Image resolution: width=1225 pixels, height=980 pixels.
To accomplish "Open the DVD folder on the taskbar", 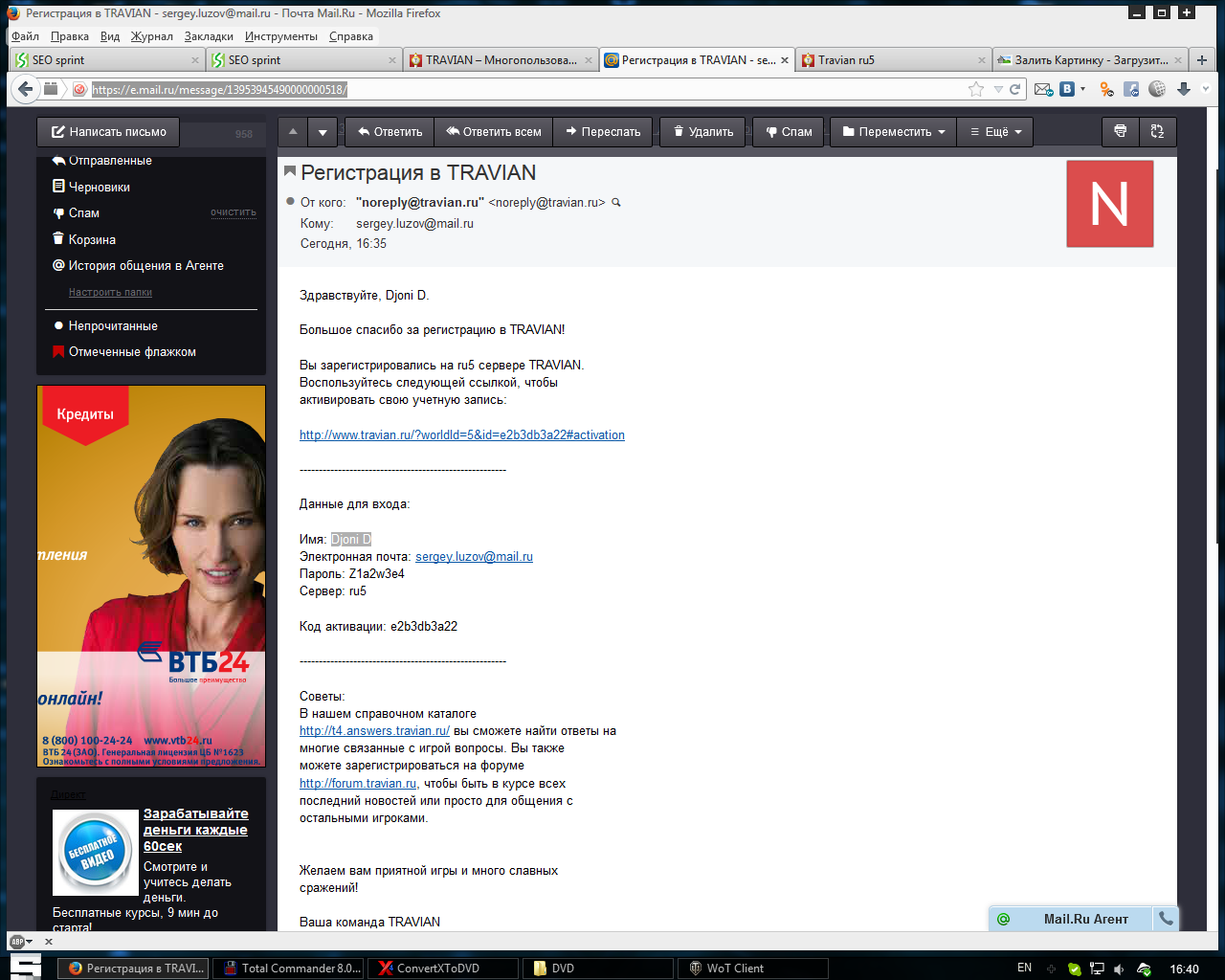I will 600,969.
